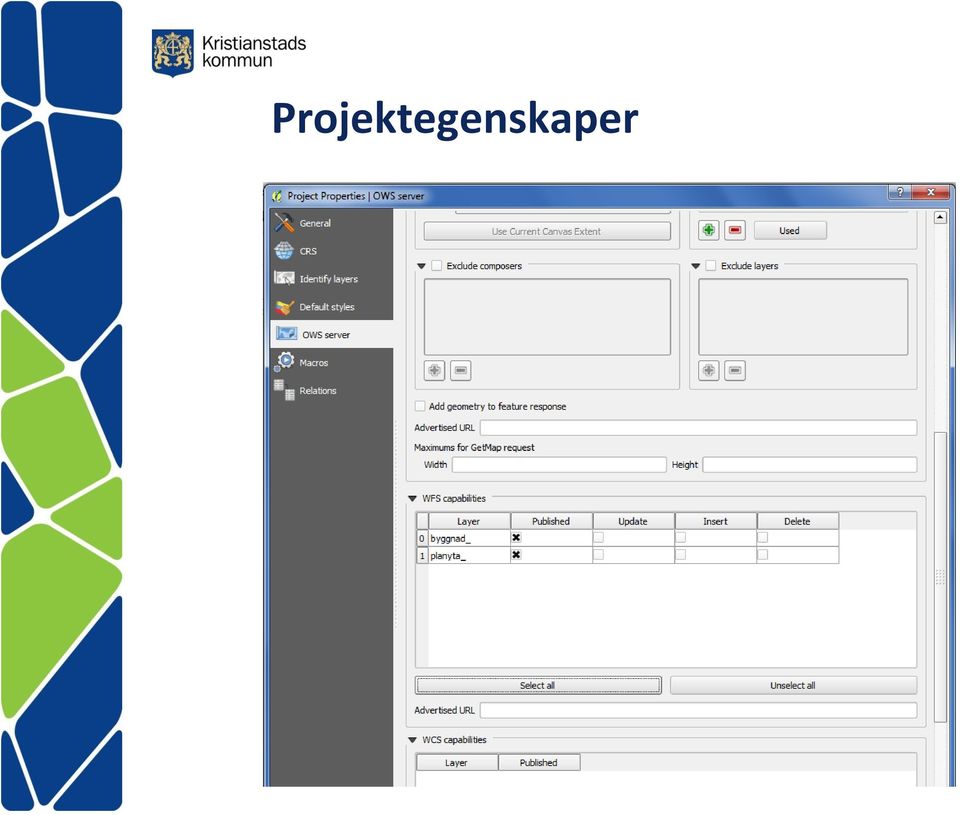Collapse the WFS capabilities section
960x815 pixels.
tap(413, 499)
